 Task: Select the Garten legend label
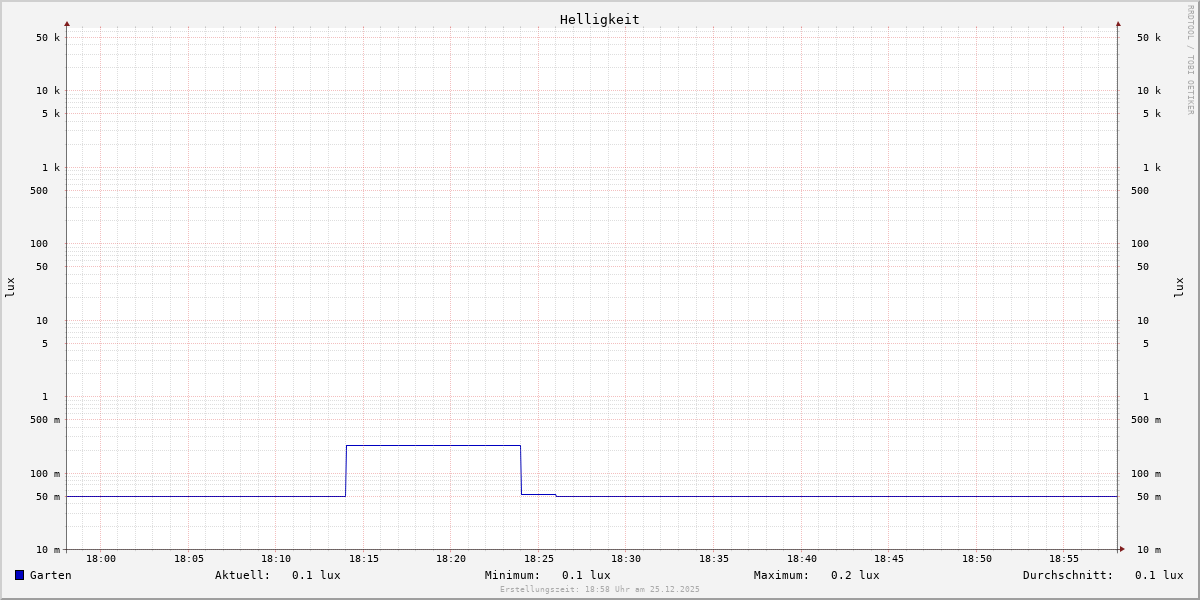click(51, 575)
